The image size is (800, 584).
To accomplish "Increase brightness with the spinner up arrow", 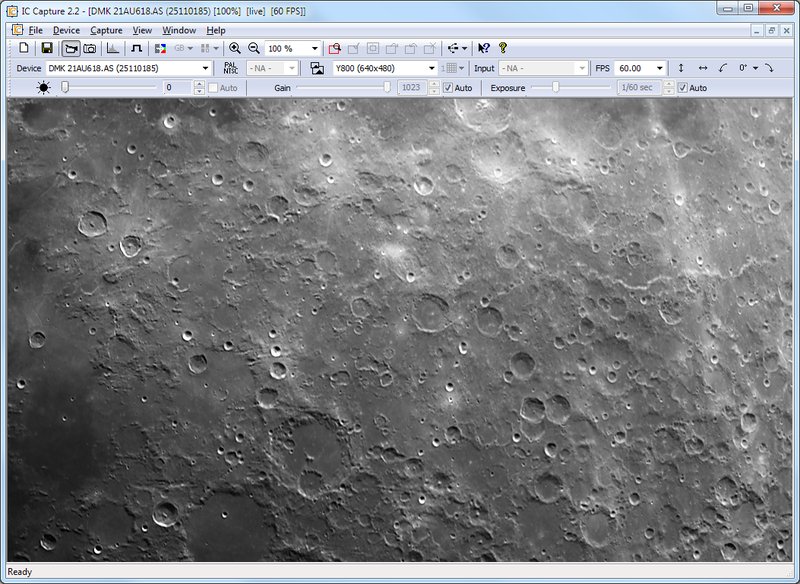I will pos(199,84).
